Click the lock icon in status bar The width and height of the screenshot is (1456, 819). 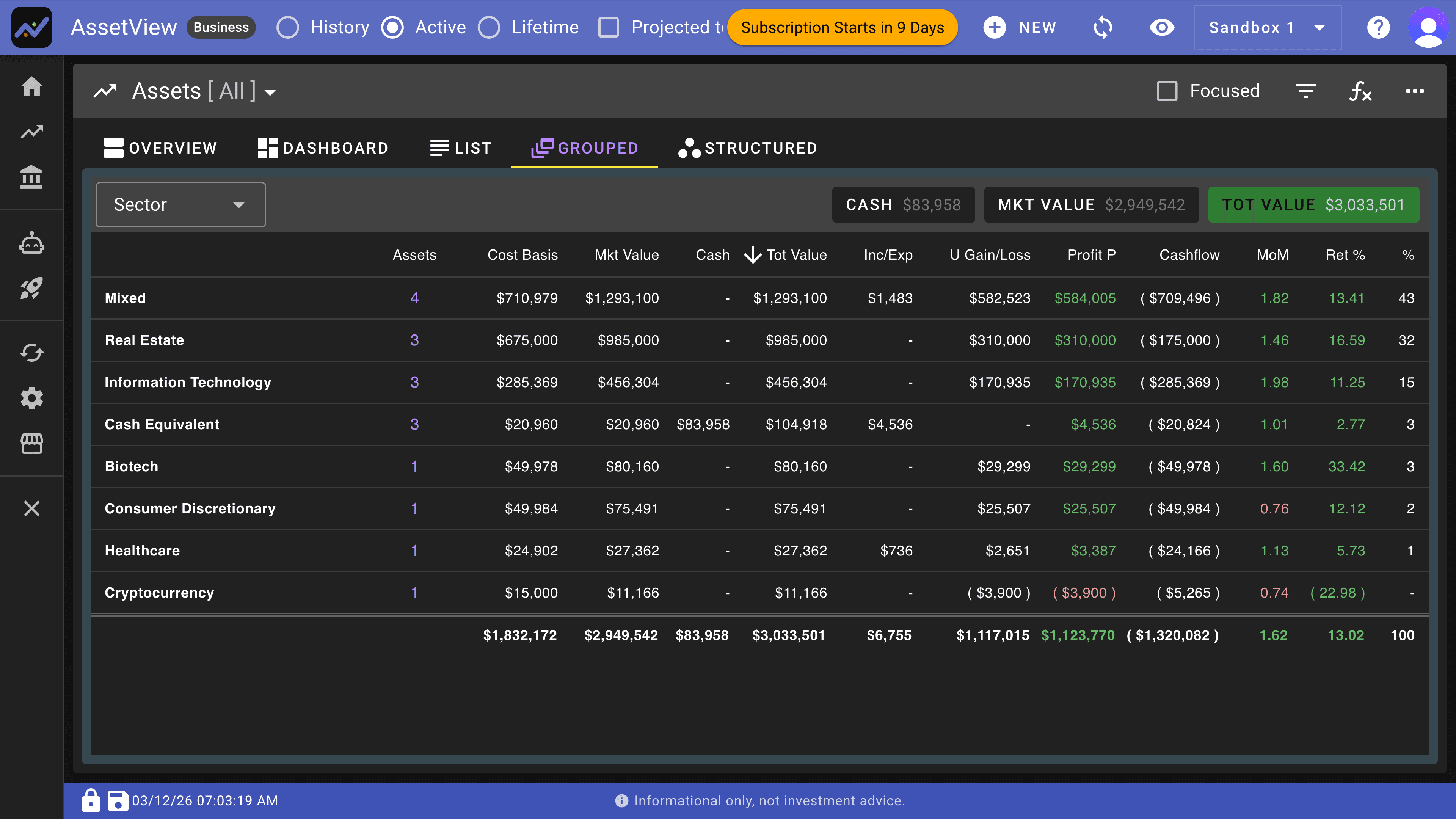[91, 800]
